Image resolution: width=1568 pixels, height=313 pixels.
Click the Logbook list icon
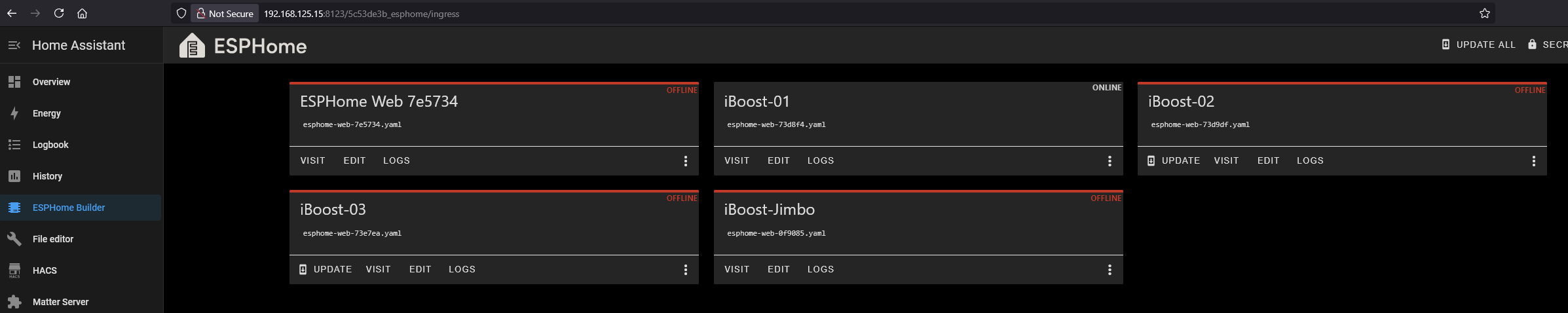coord(14,145)
